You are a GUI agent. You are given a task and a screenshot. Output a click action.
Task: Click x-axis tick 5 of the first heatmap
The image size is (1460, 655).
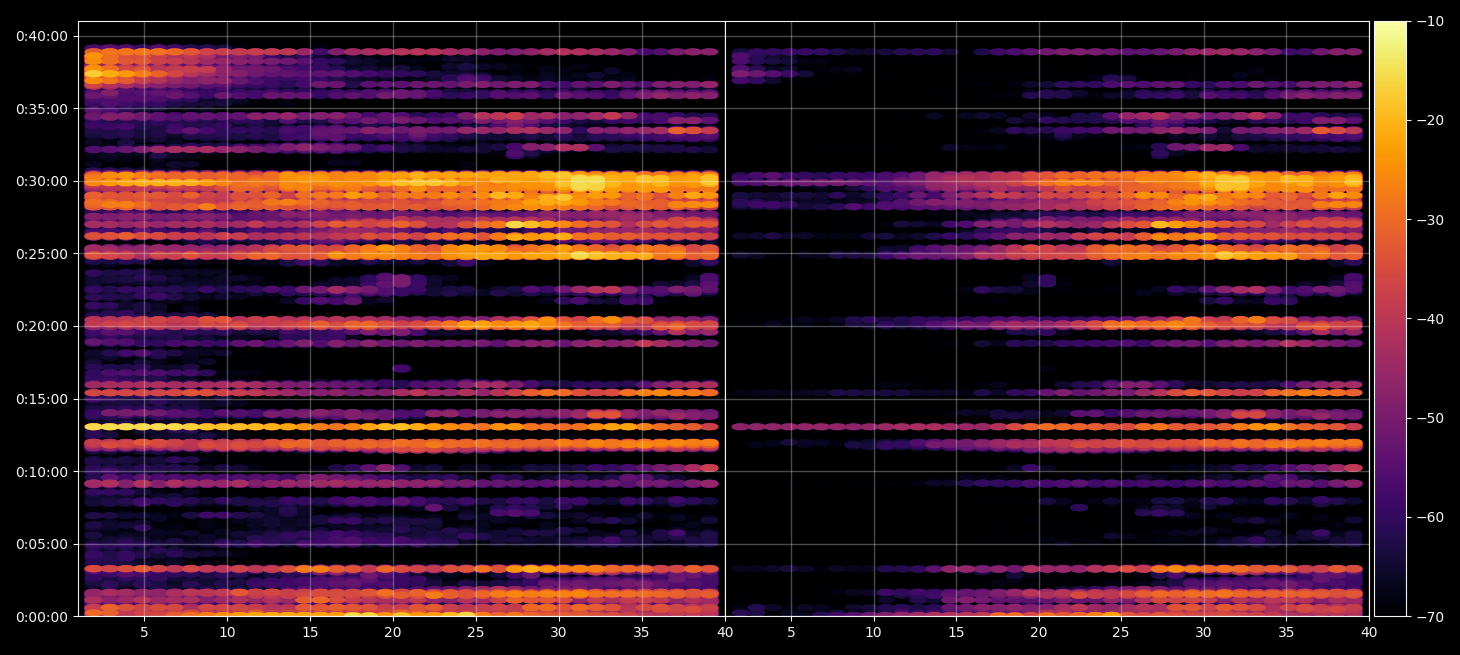[144, 632]
